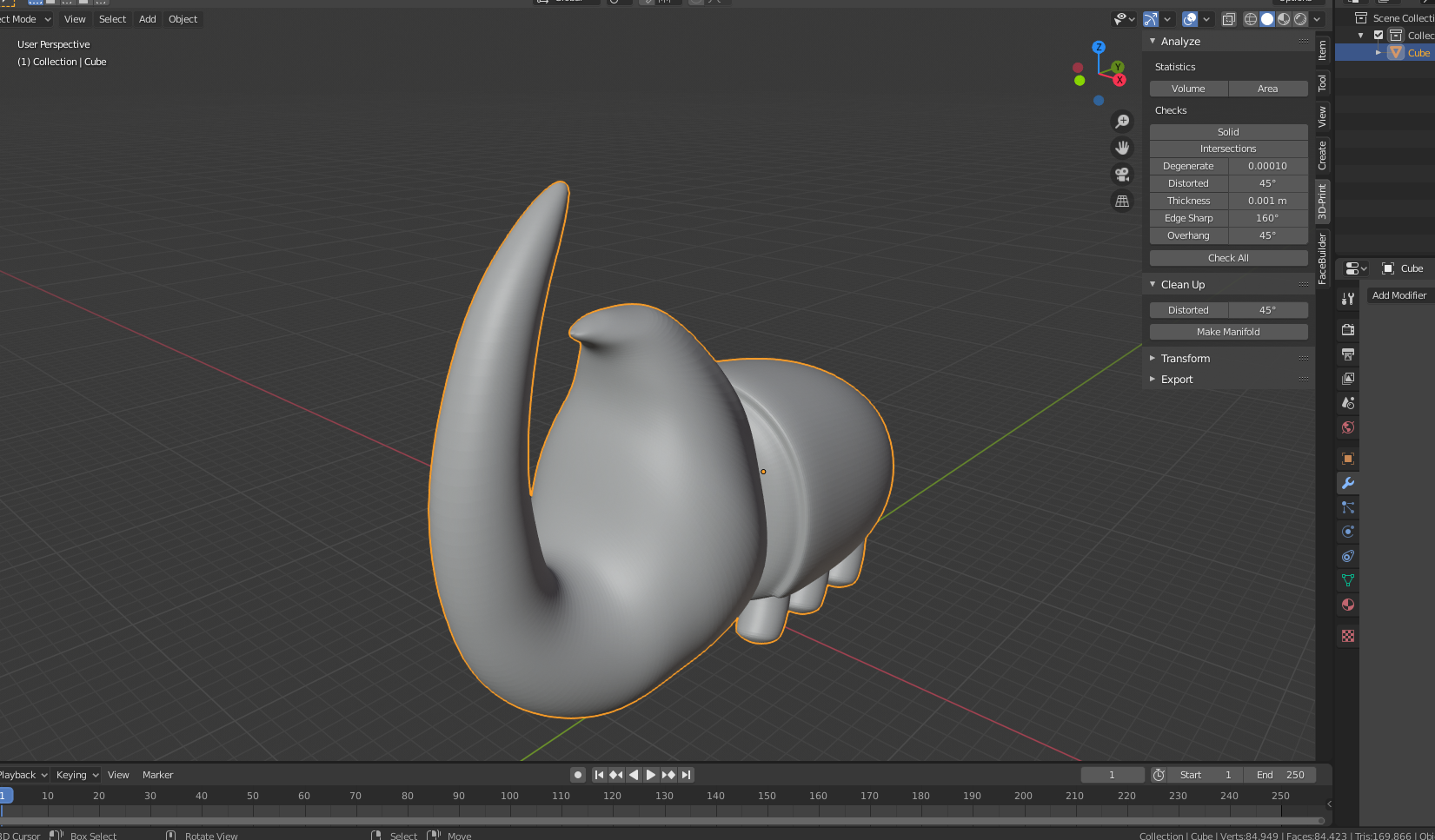
Task: Select the Modifier properties wrench icon
Action: tap(1348, 483)
